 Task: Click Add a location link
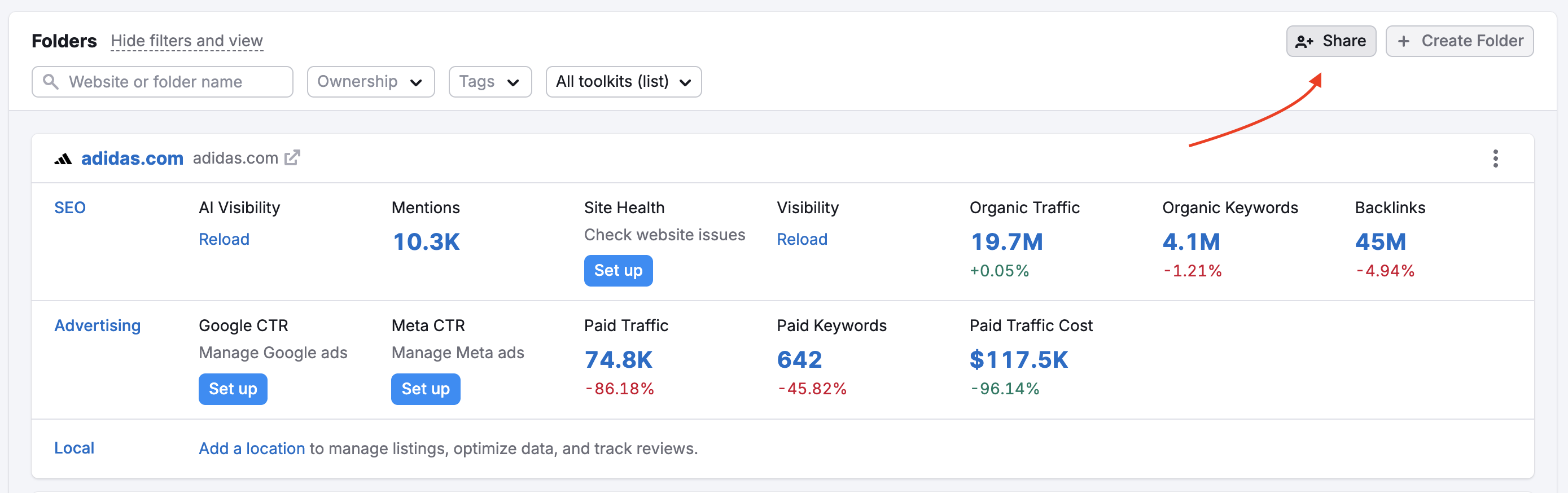[x=251, y=448]
